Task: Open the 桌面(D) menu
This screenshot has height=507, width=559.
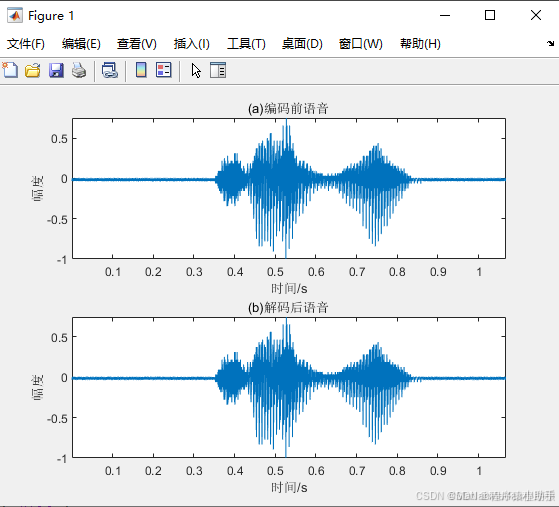Action: [302, 44]
